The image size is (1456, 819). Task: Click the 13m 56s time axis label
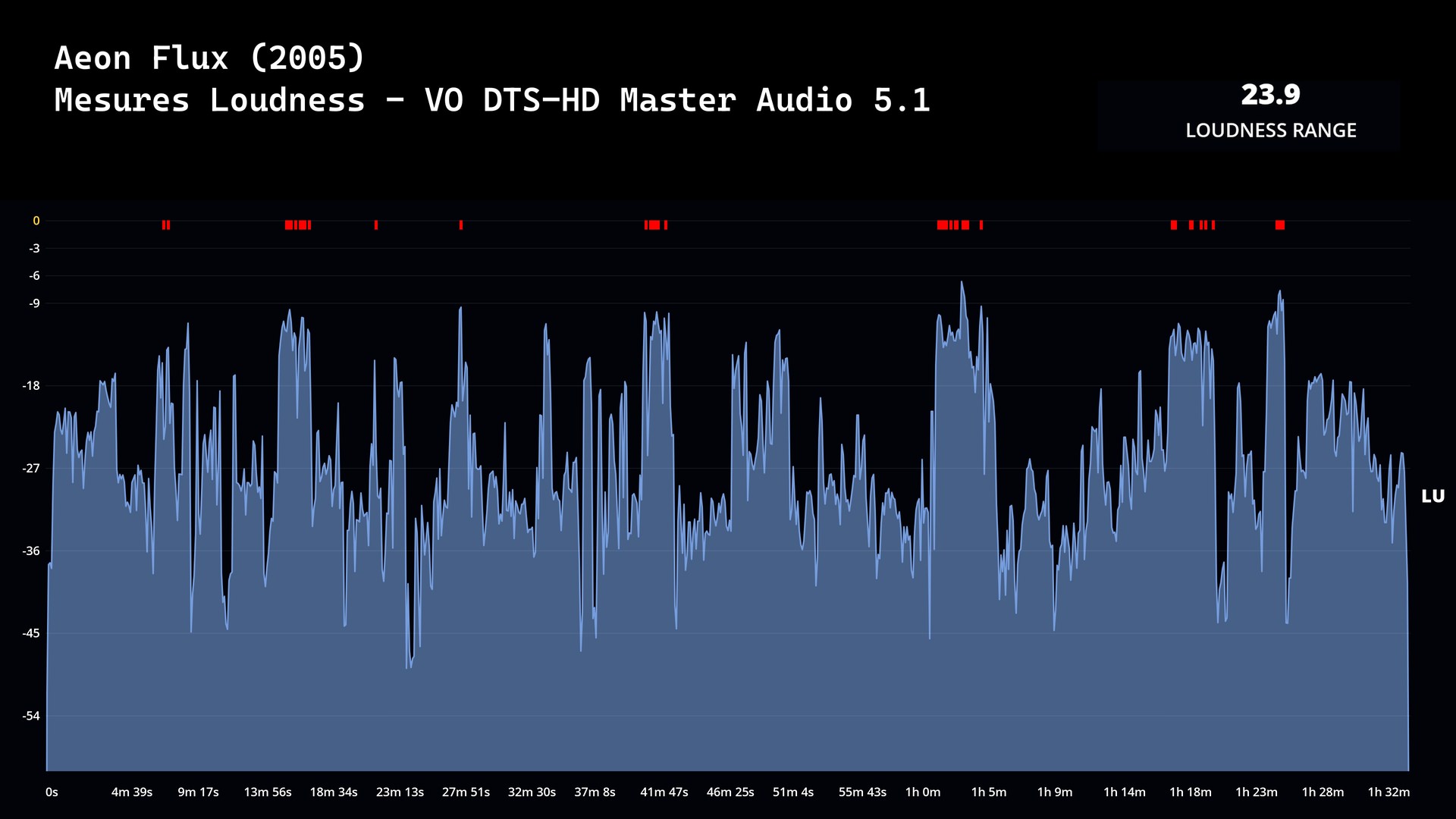(267, 792)
